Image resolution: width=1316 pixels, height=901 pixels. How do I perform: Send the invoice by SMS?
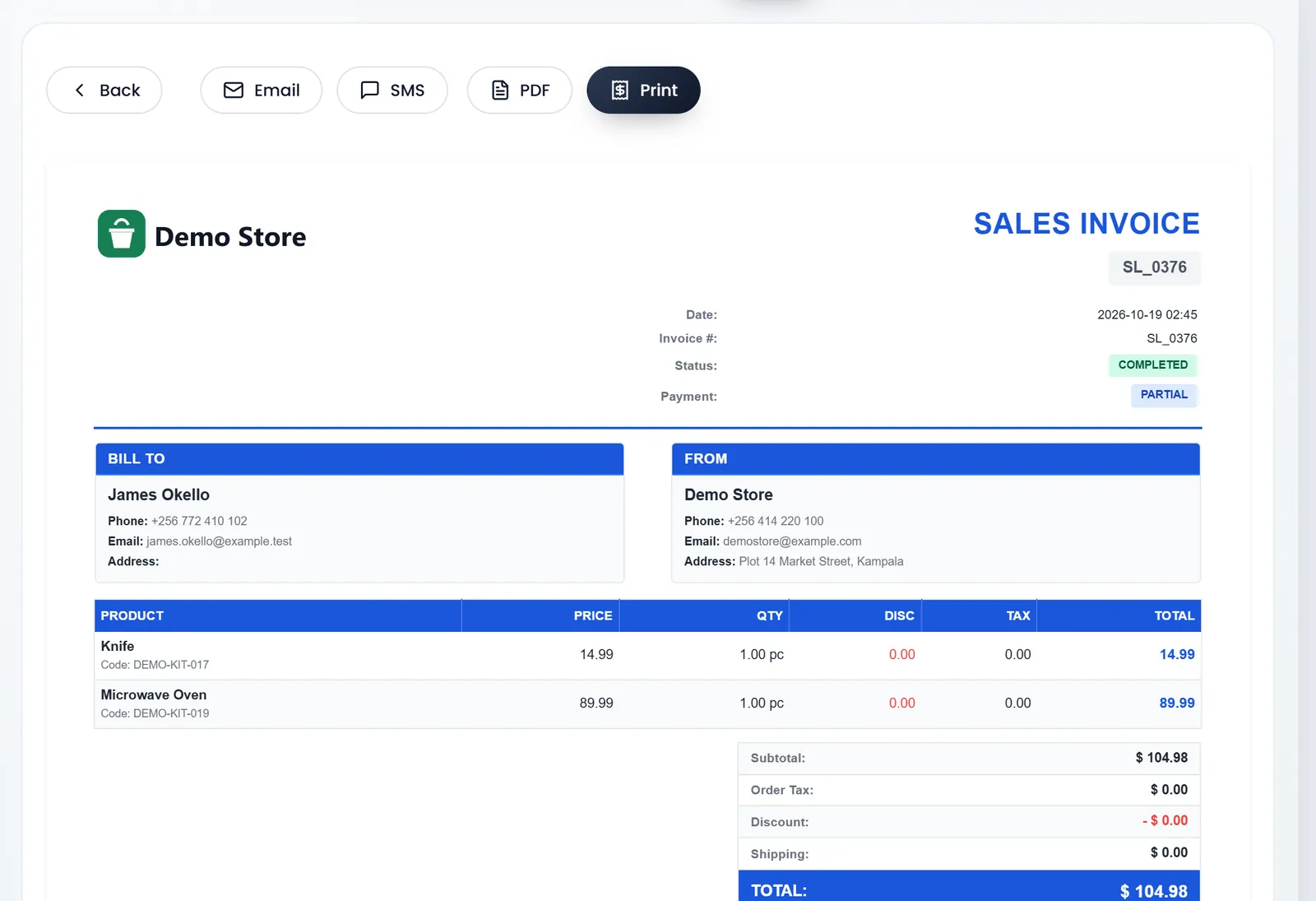click(x=392, y=91)
